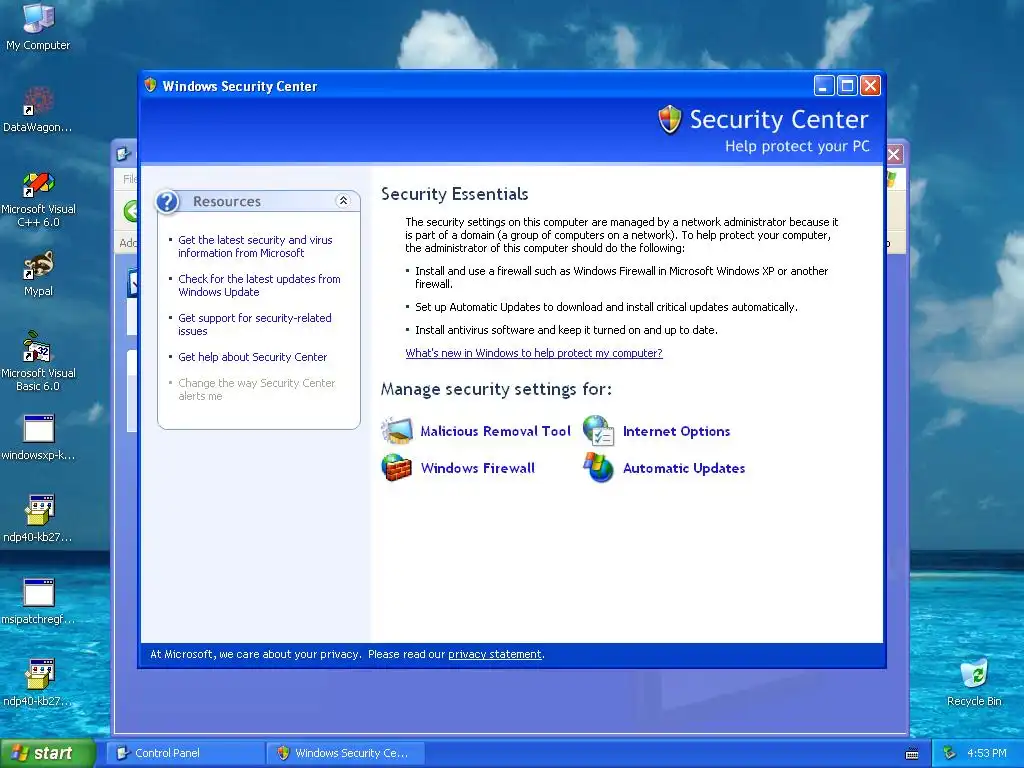This screenshot has height=768, width=1024.
Task: Click the Back arrow in Control Panel window
Action: (131, 211)
